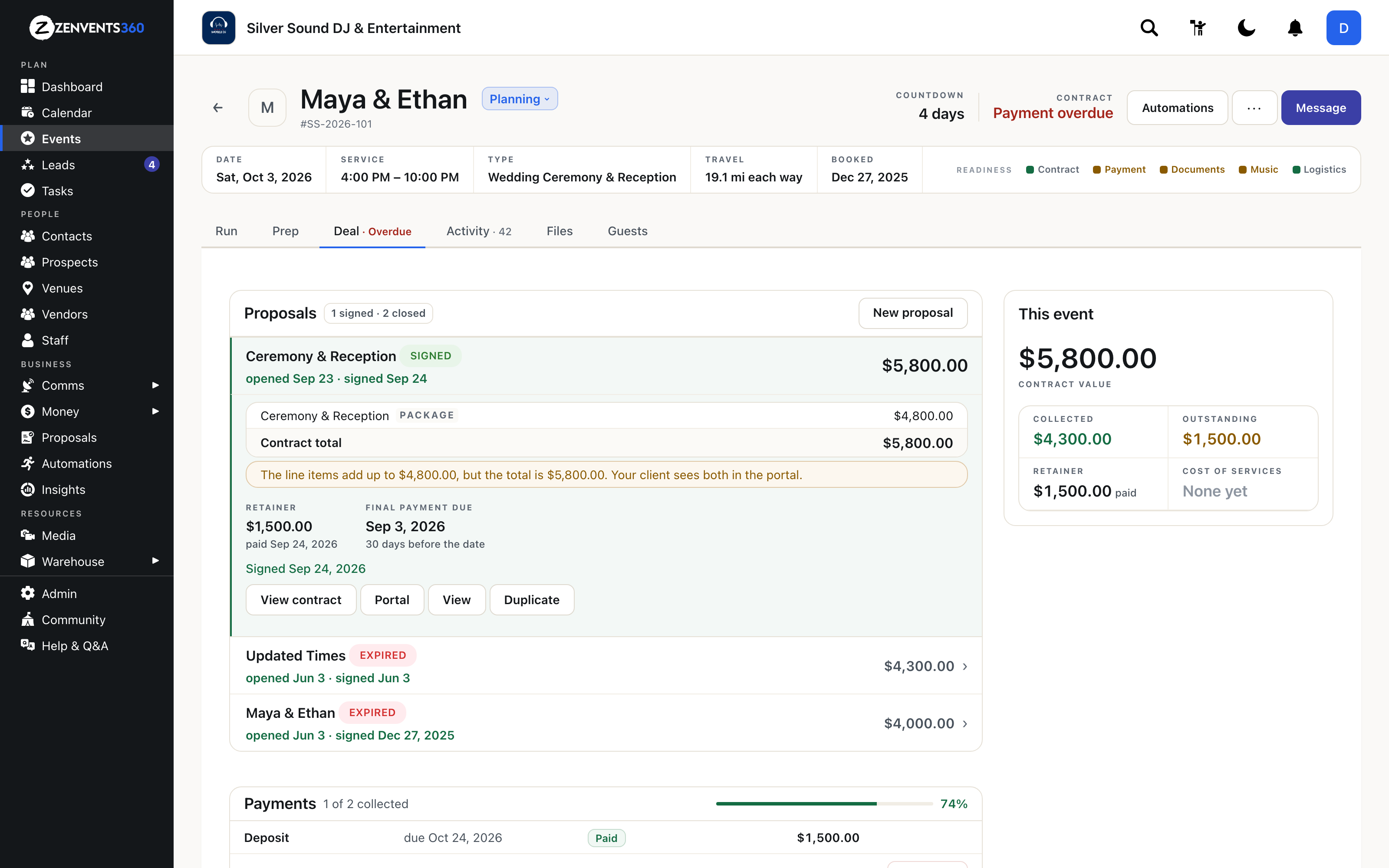Toggle dark mode moon icon
Image resolution: width=1389 pixels, height=868 pixels.
click(1246, 27)
